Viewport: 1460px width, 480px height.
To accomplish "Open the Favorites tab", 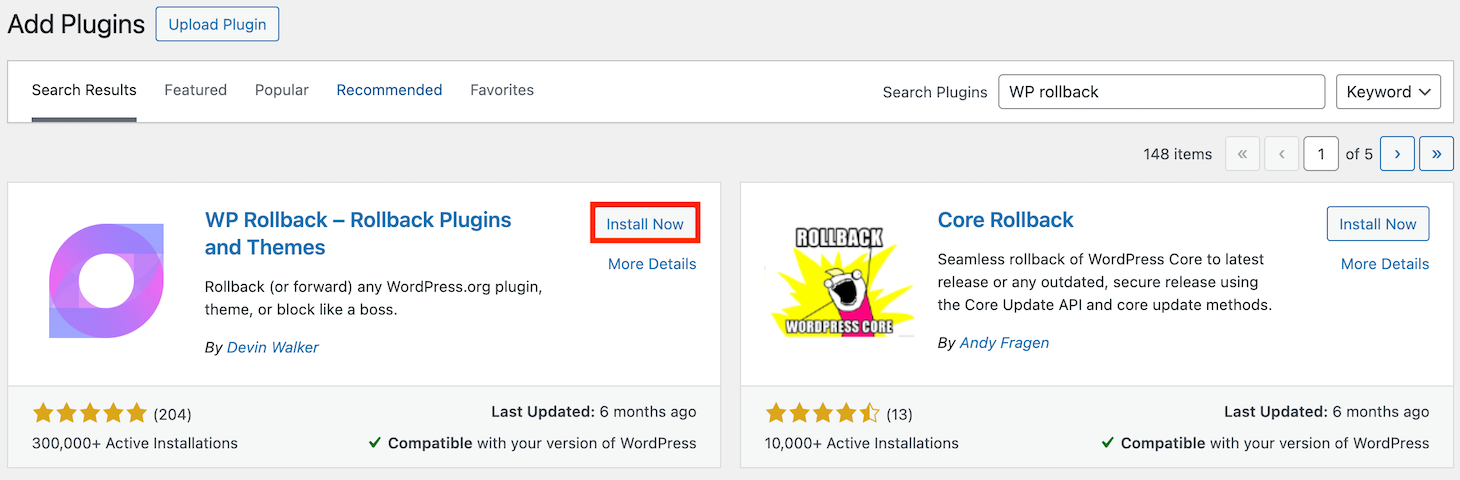I will (502, 90).
